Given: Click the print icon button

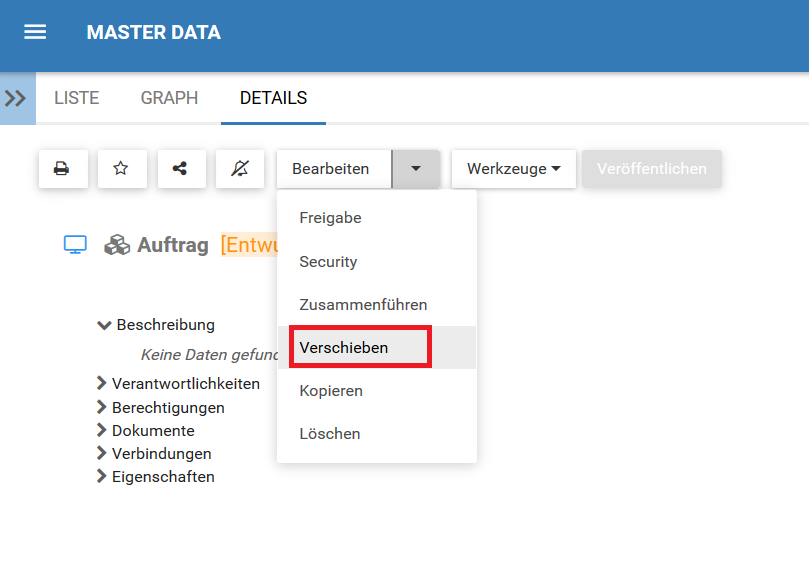Looking at the screenshot, I should pyautogui.click(x=62, y=169).
